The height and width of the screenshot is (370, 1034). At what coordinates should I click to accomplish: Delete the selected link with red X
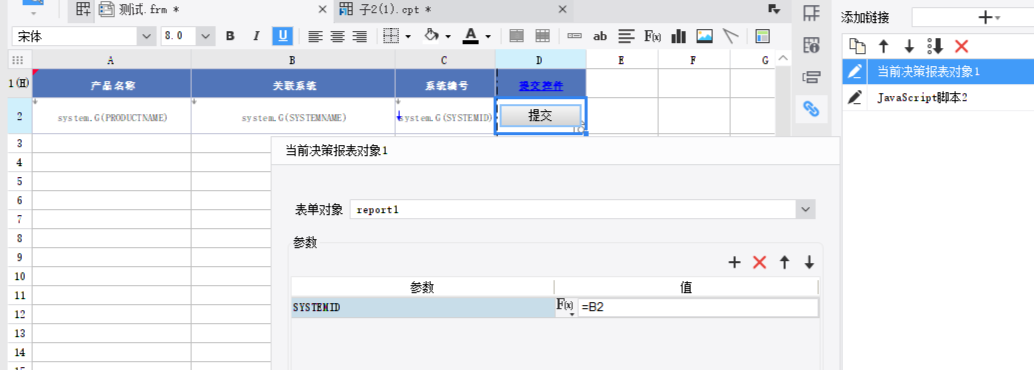pyautogui.click(x=961, y=46)
